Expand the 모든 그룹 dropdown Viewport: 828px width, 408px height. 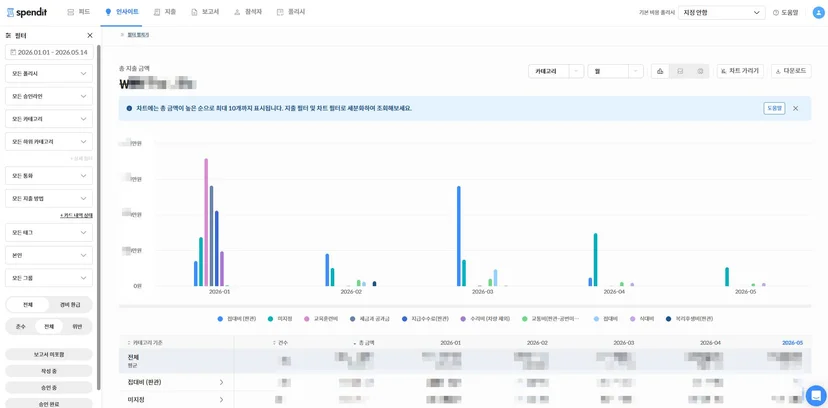pos(49,278)
